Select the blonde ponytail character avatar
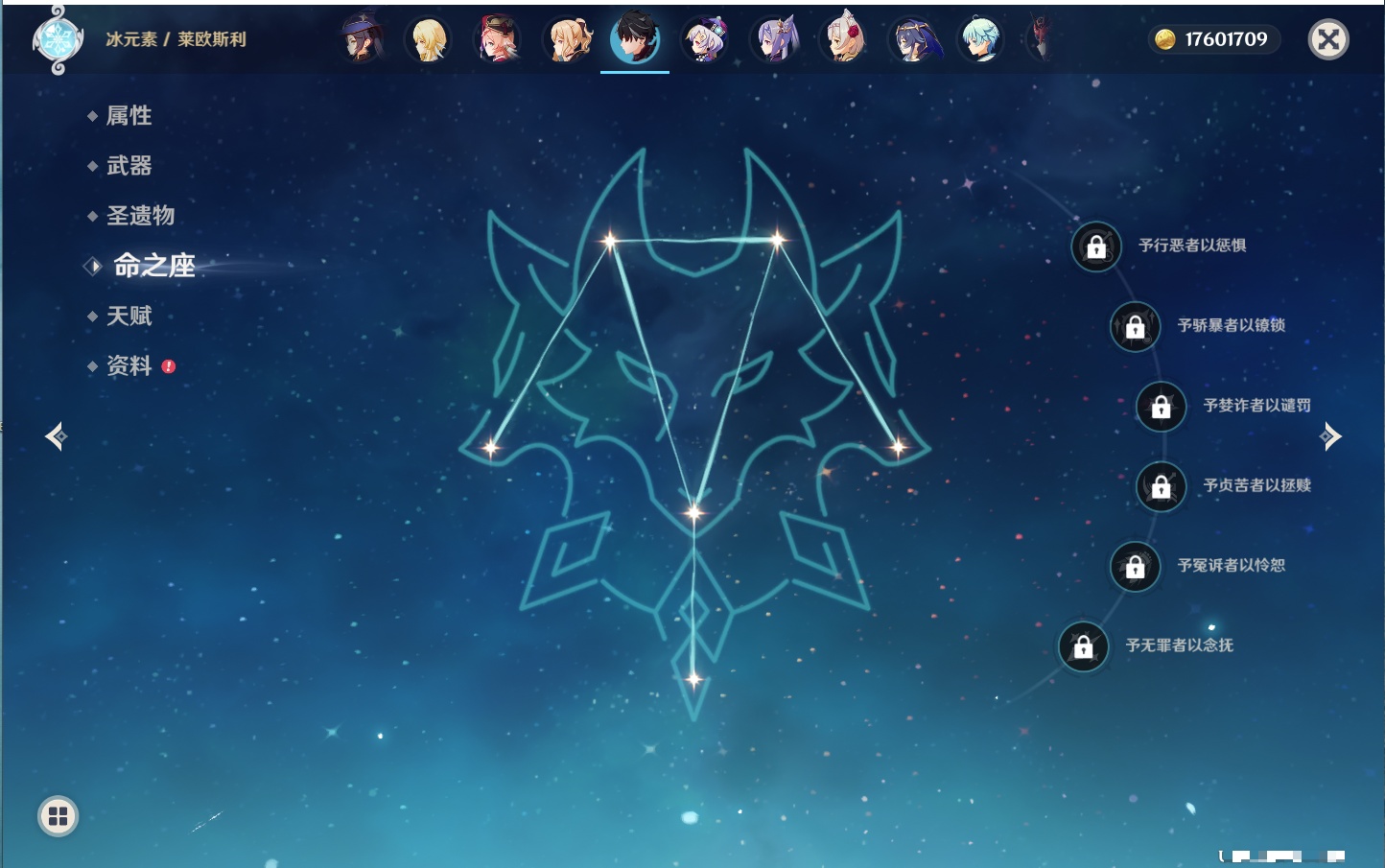This screenshot has height=868, width=1385. click(568, 39)
